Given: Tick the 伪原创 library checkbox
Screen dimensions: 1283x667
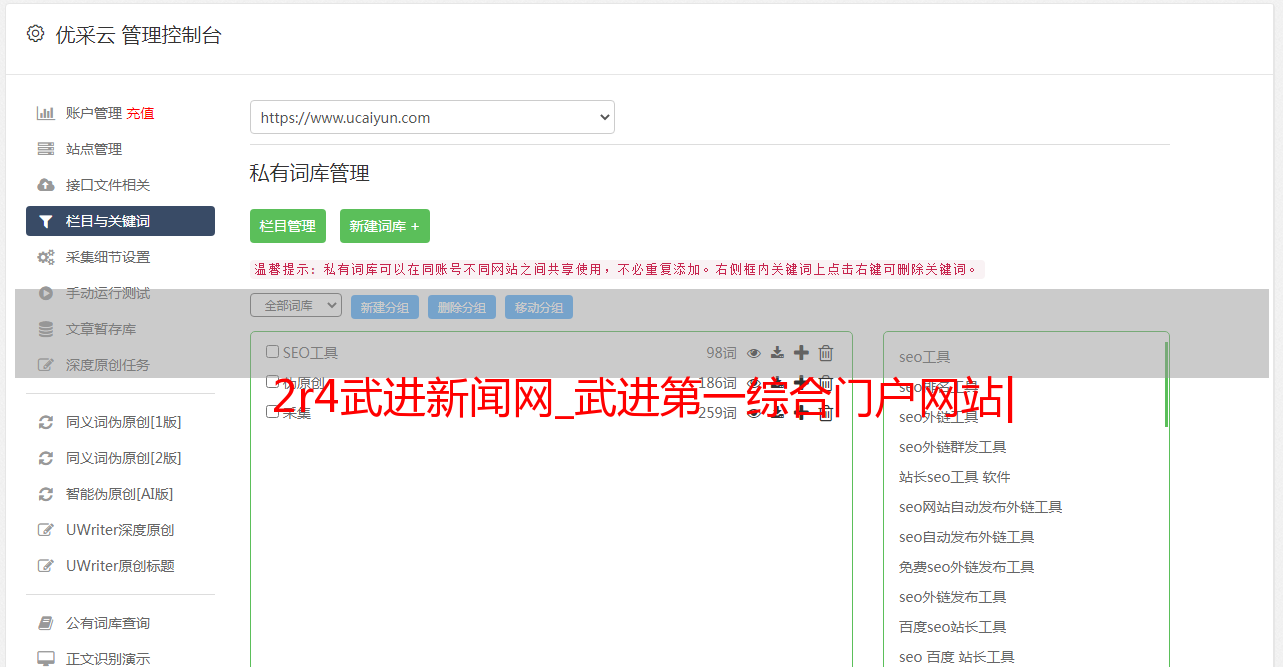Looking at the screenshot, I should tap(272, 382).
